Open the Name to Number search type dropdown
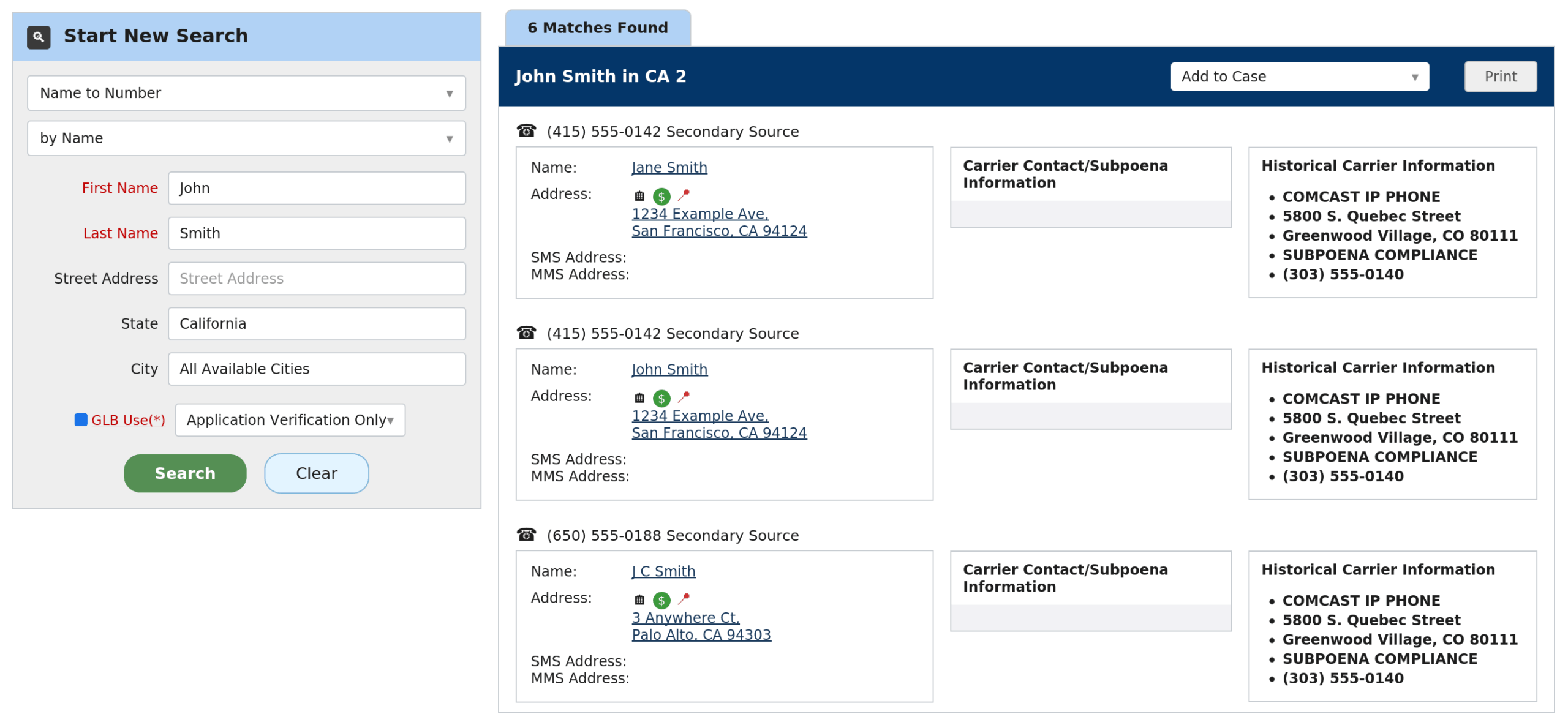The height and width of the screenshot is (725, 1568). pos(246,93)
